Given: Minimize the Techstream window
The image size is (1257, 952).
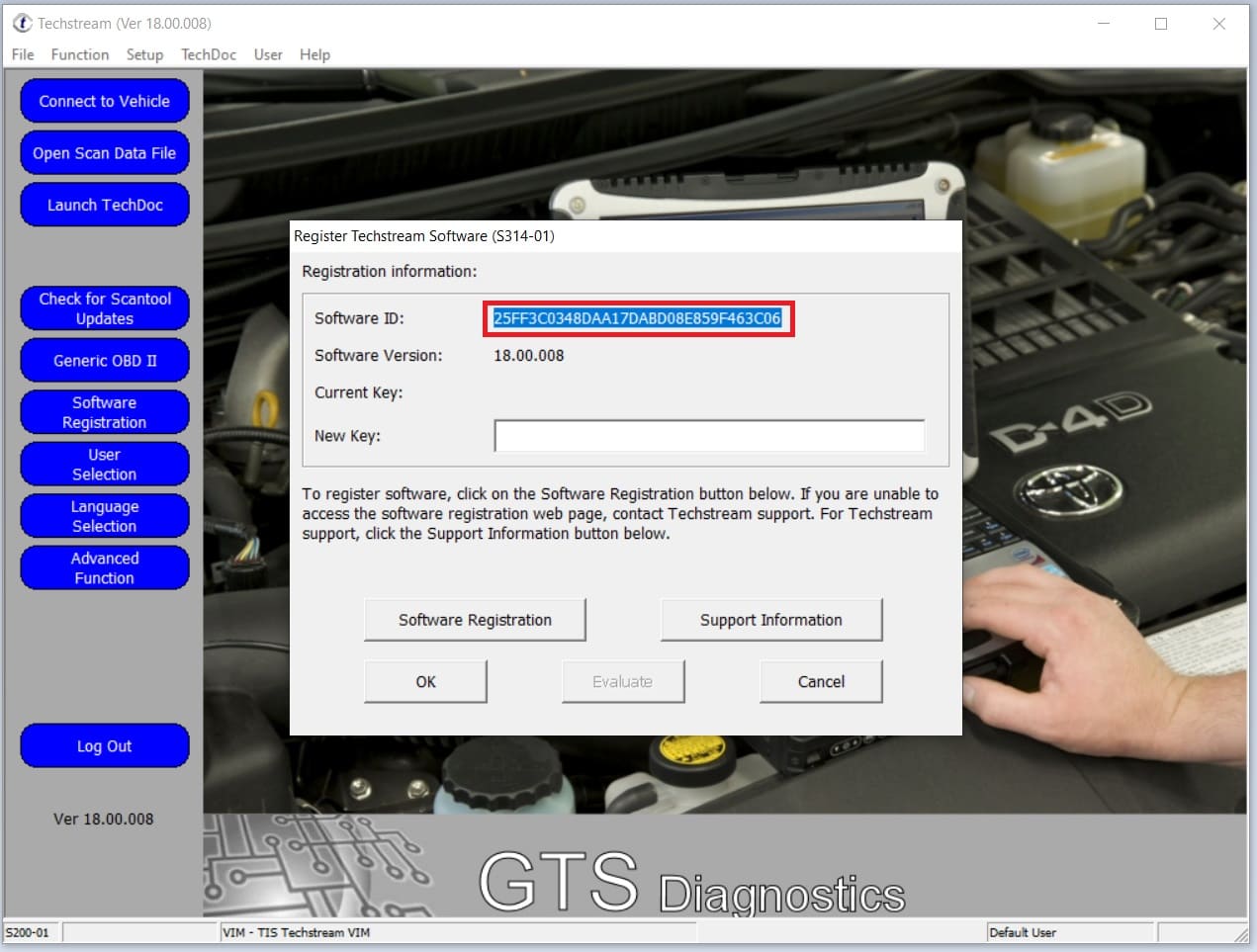Looking at the screenshot, I should click(x=1104, y=24).
